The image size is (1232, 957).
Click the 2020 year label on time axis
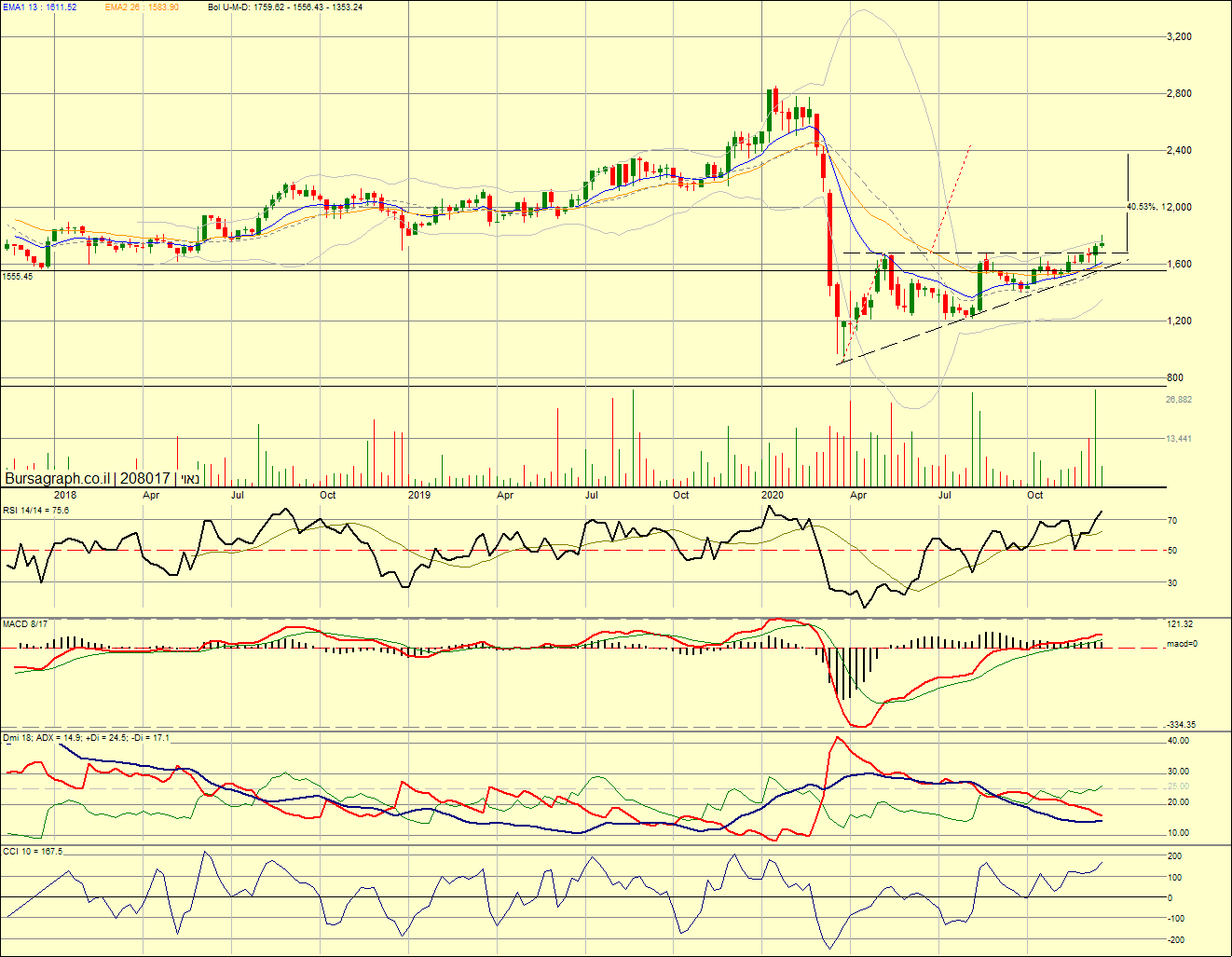click(x=773, y=495)
